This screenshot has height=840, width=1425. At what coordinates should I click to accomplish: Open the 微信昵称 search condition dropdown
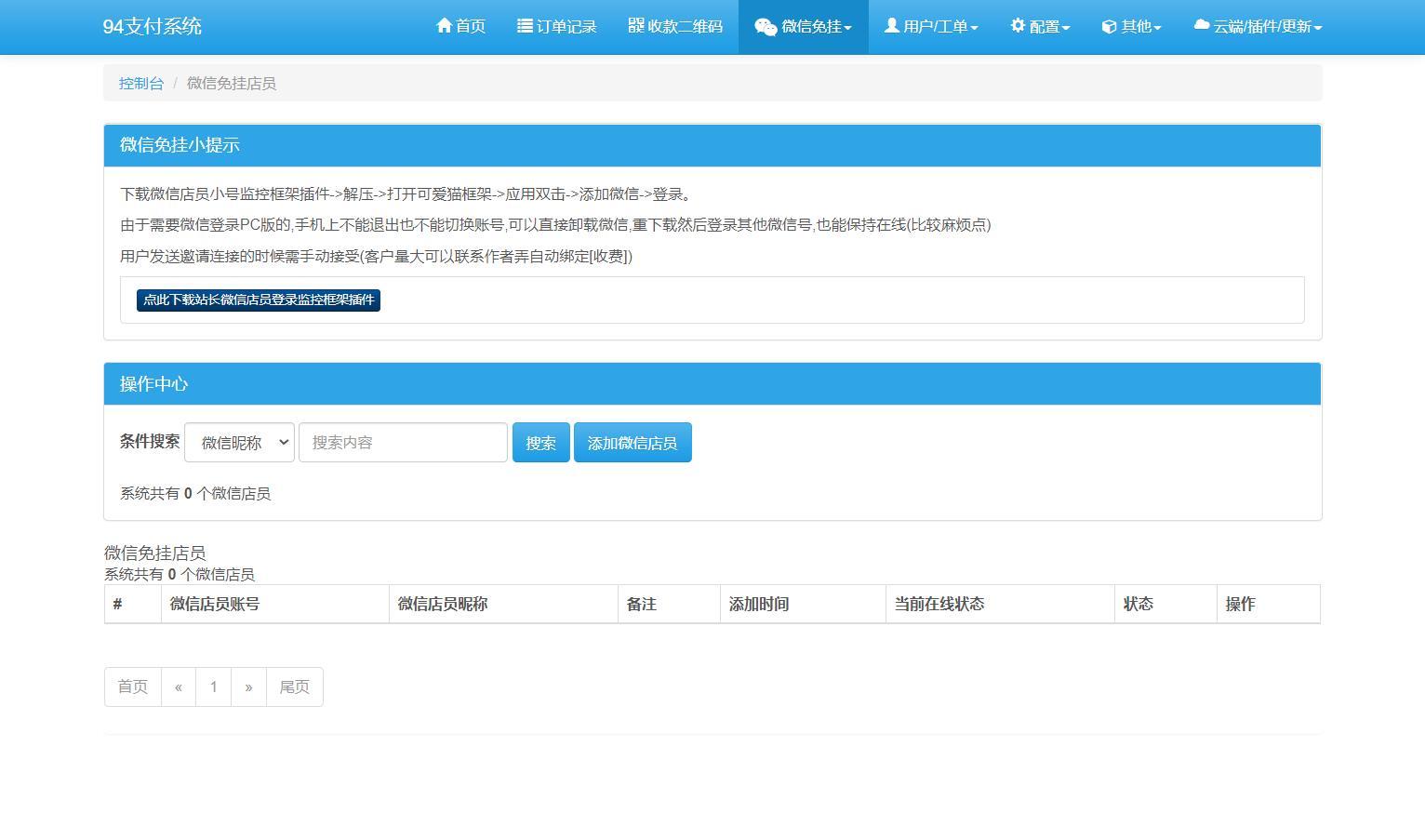(239, 442)
